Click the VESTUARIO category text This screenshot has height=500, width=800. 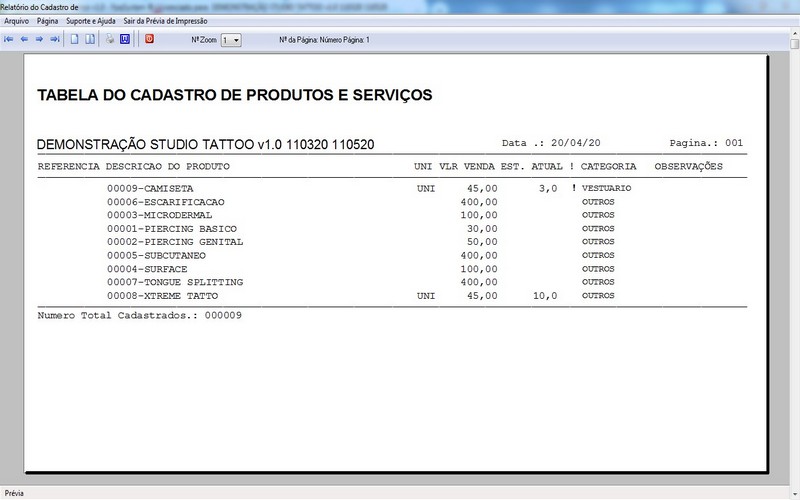[606, 188]
